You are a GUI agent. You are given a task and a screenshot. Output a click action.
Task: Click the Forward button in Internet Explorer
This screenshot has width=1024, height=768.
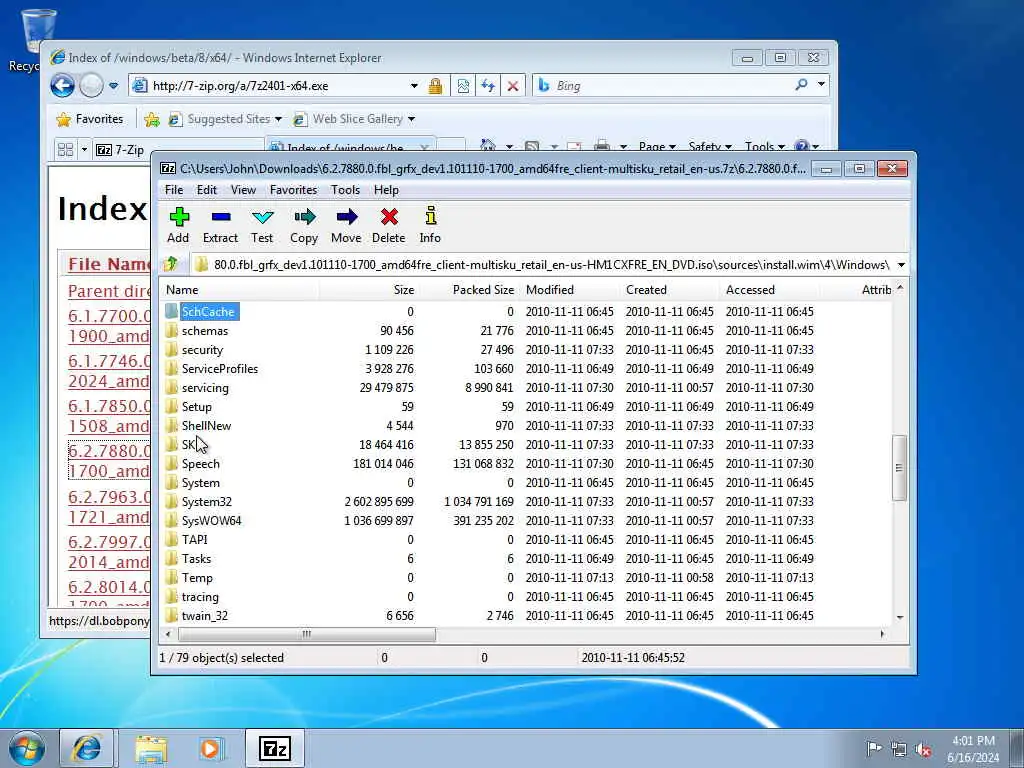coord(91,86)
